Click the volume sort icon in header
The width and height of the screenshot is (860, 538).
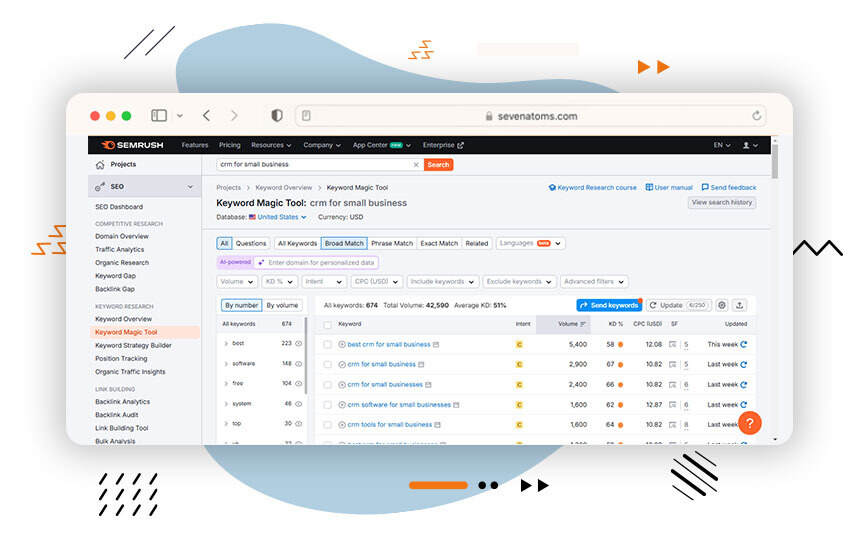click(583, 324)
